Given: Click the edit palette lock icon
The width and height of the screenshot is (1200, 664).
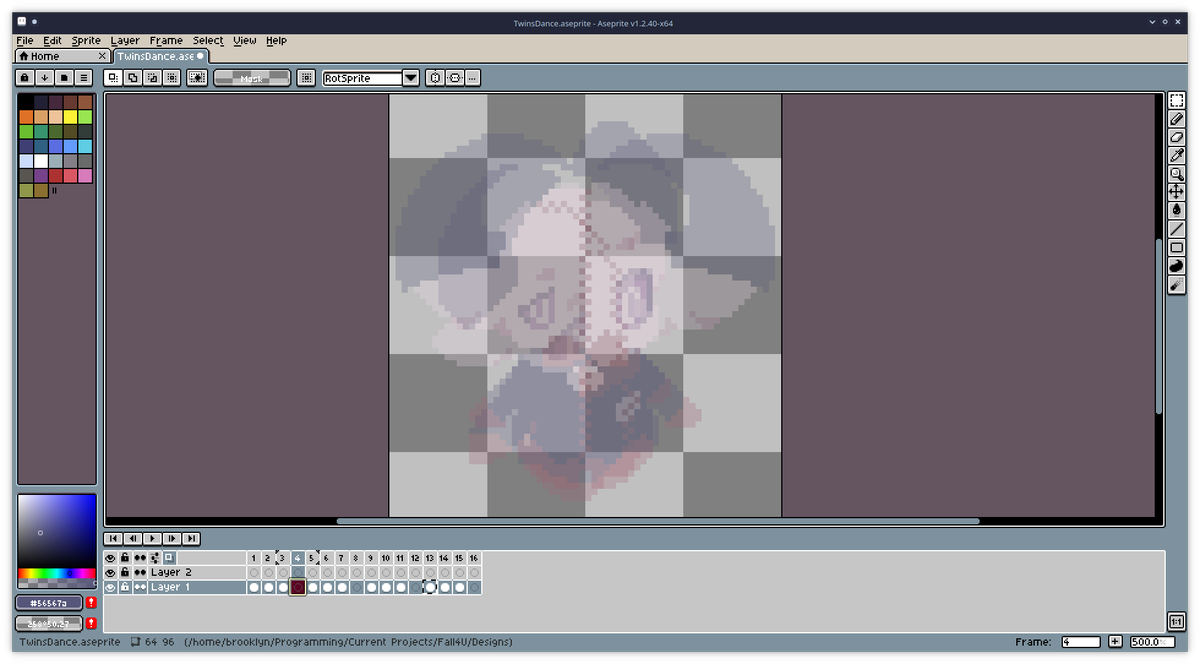Looking at the screenshot, I should click(x=26, y=77).
